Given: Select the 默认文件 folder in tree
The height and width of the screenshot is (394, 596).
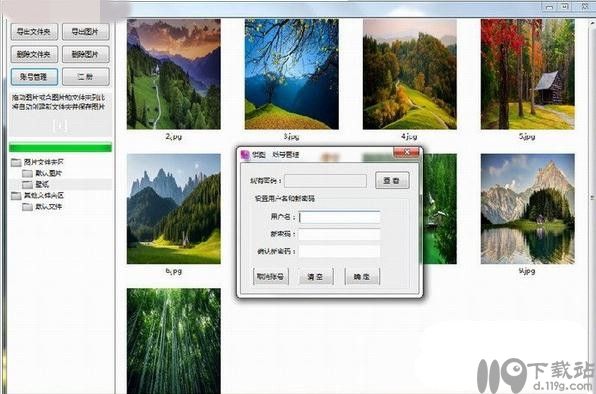Looking at the screenshot, I should pyautogui.click(x=49, y=207).
